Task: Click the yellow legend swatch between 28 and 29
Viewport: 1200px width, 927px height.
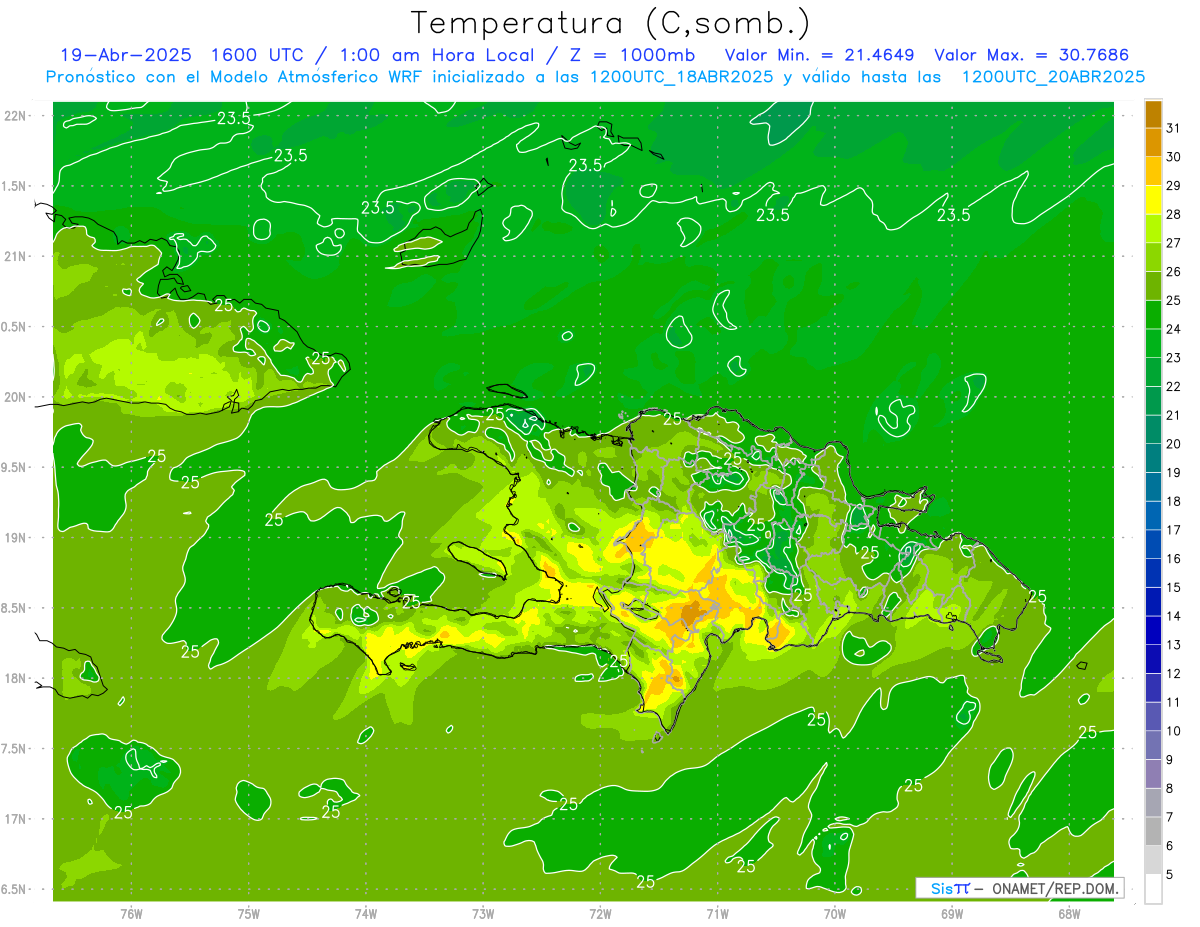Action: click(1154, 199)
